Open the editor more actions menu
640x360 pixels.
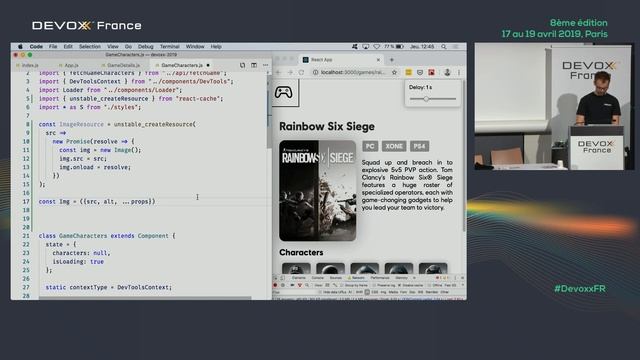266,65
